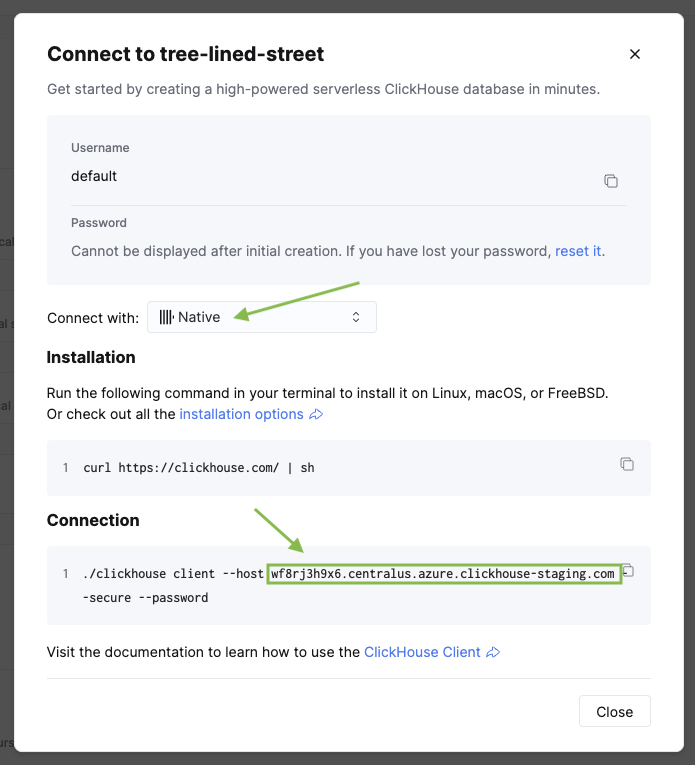Copy the clickhouse client connection command
Image resolution: width=695 pixels, height=765 pixels.
(629, 572)
